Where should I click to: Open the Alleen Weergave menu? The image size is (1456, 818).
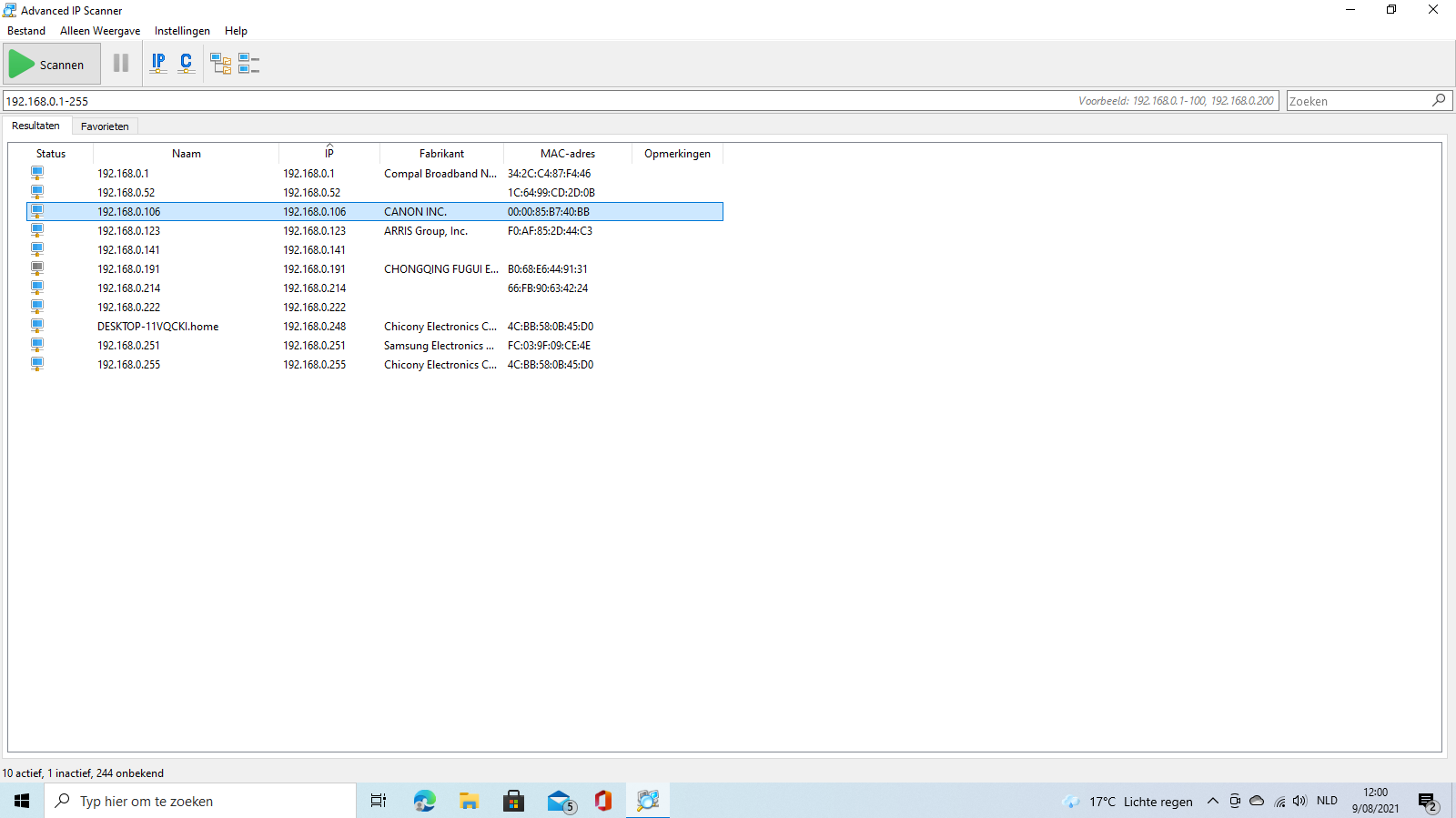pyautogui.click(x=100, y=31)
